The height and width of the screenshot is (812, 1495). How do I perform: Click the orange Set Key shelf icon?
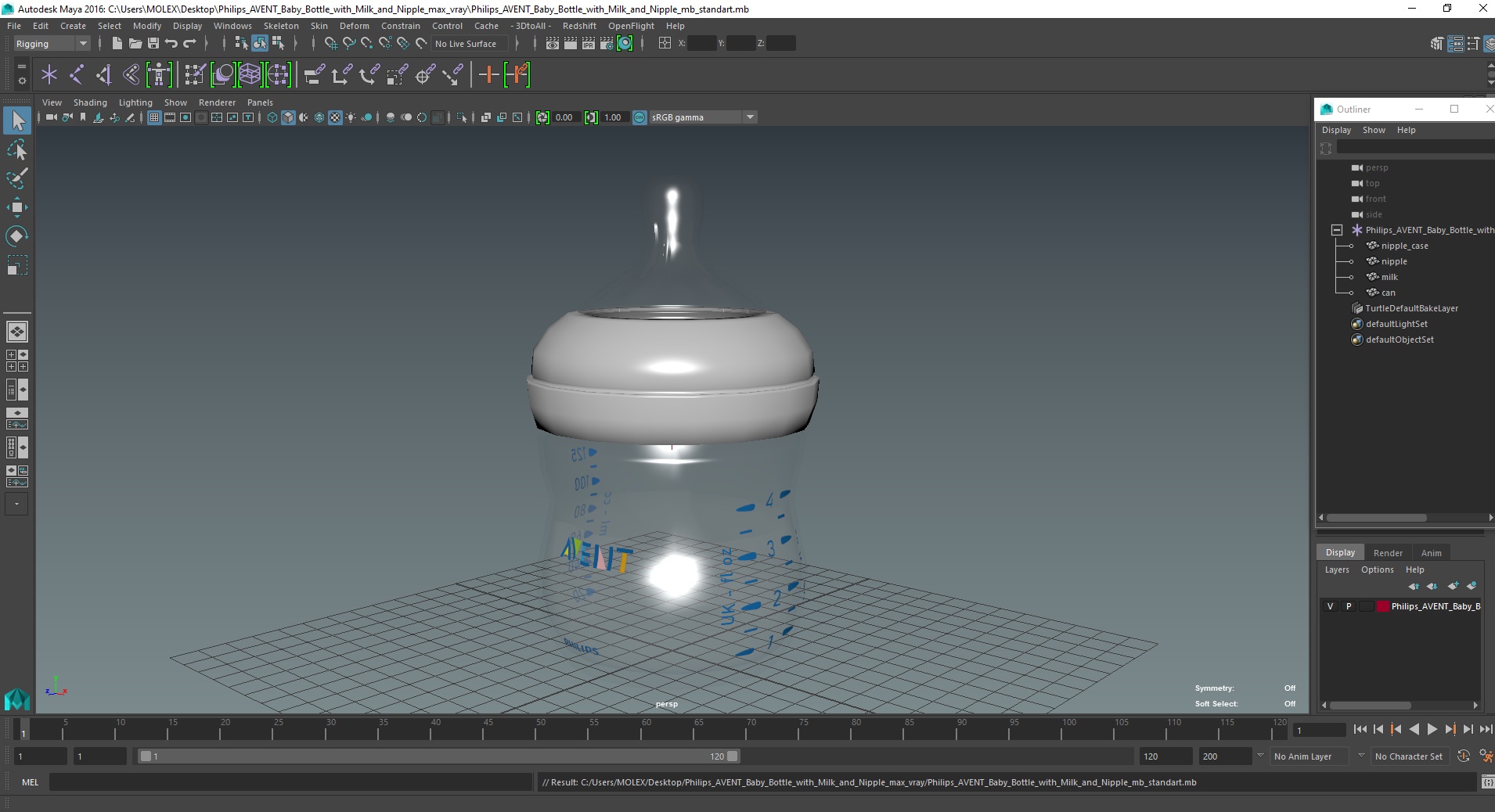pyautogui.click(x=489, y=75)
